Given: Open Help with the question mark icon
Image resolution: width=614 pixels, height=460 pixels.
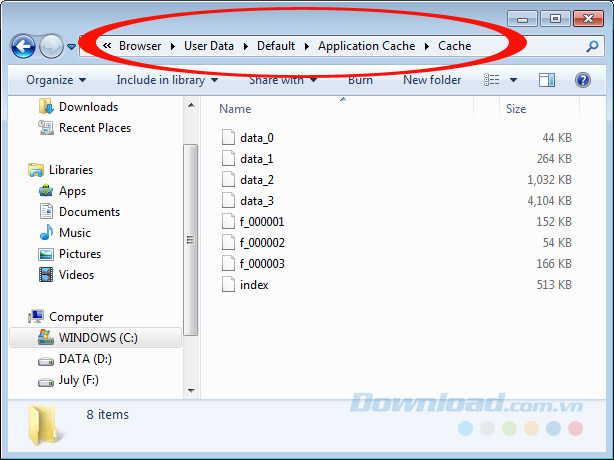Looking at the screenshot, I should [x=583, y=80].
